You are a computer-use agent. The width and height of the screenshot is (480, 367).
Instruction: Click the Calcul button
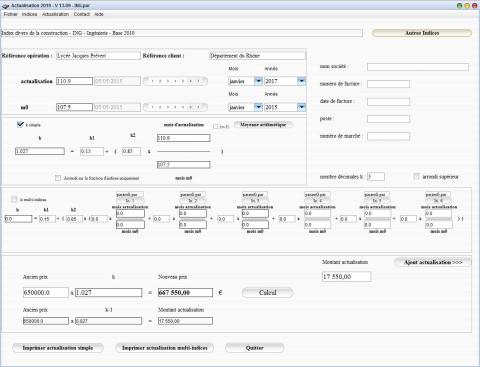click(x=268, y=293)
